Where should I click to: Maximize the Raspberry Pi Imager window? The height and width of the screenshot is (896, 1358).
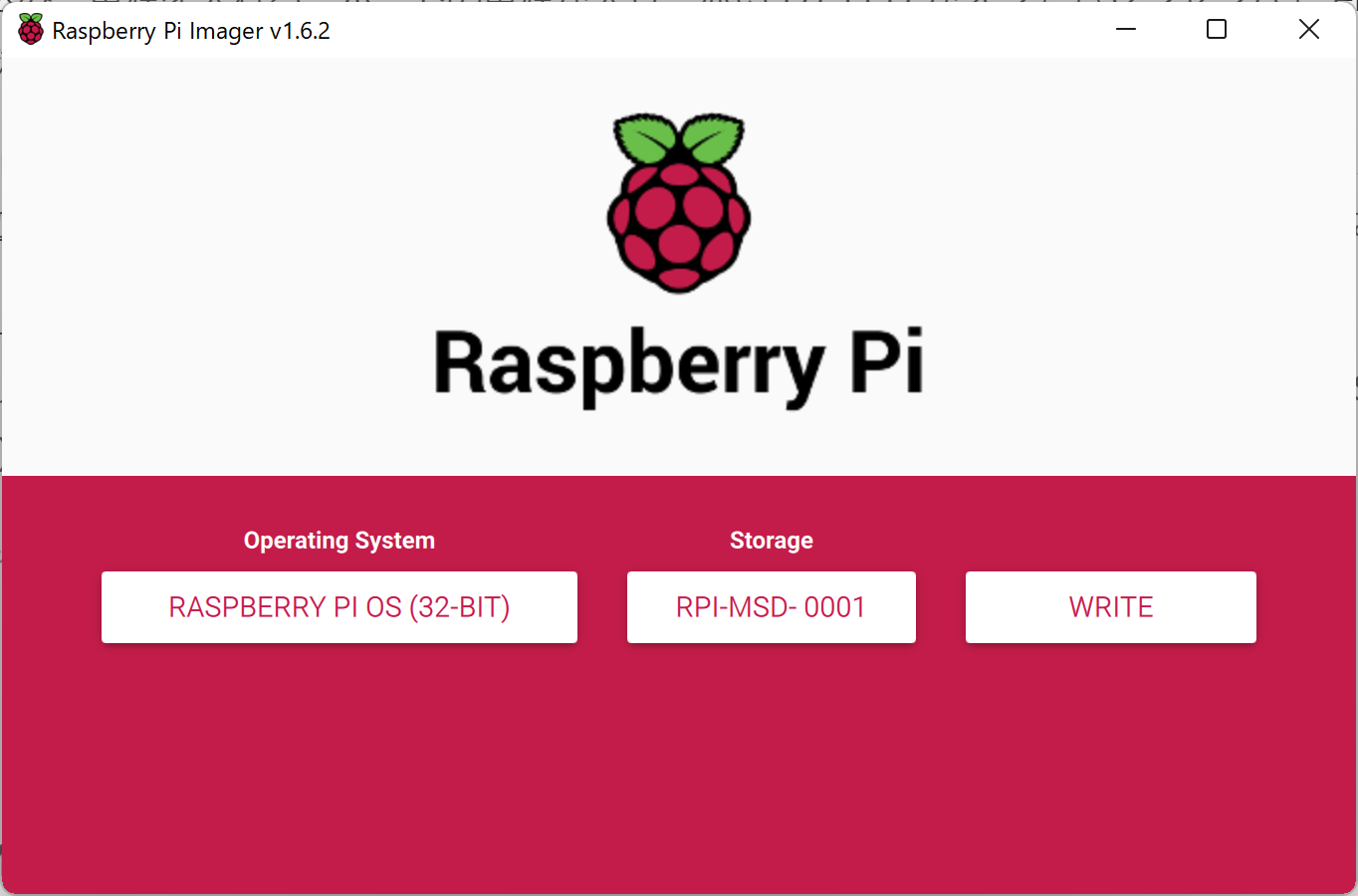(x=1216, y=29)
